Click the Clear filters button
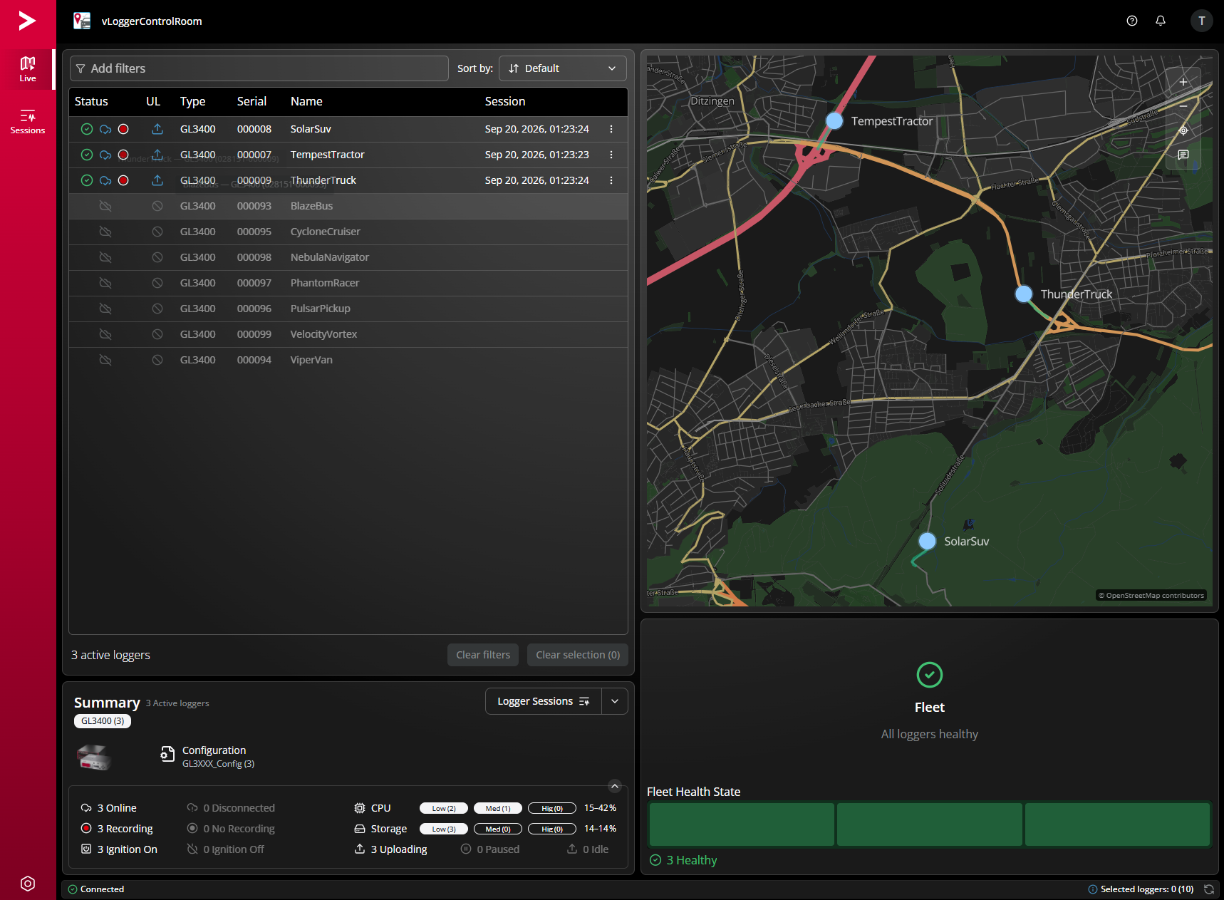Viewport: 1224px width, 900px height. (x=483, y=655)
